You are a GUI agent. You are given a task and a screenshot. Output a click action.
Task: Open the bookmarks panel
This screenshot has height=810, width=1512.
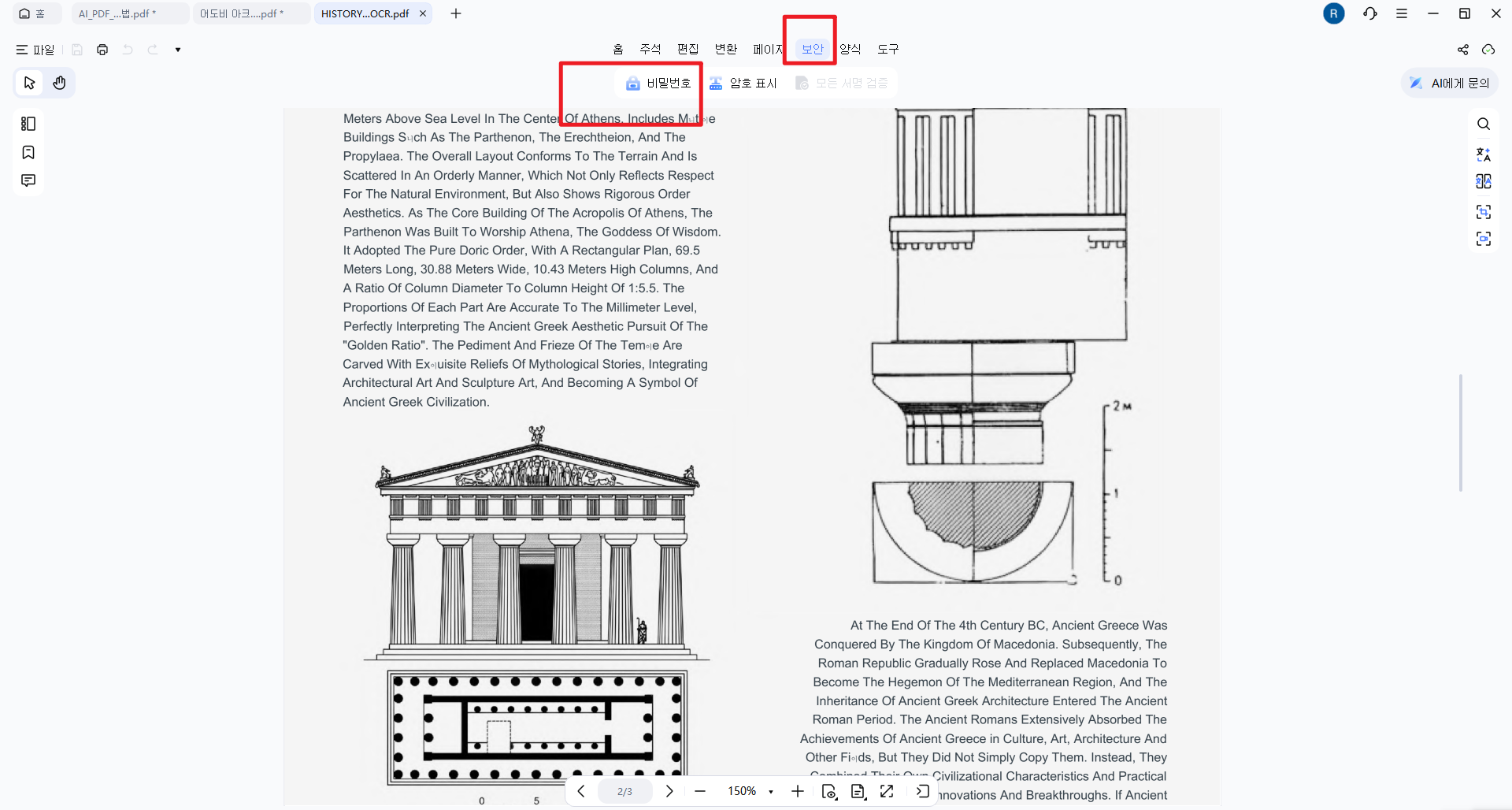(28, 152)
